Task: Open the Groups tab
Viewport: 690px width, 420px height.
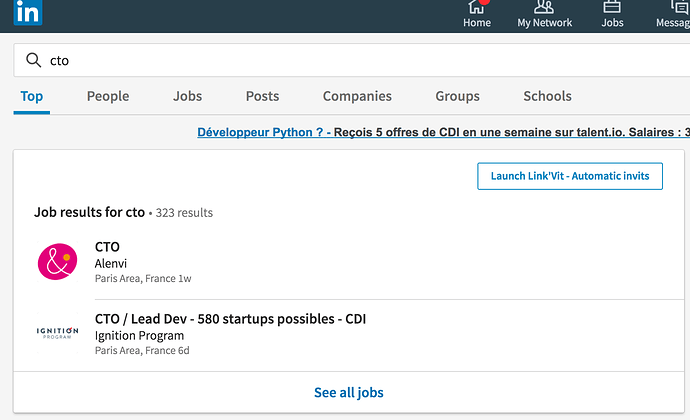Action: click(457, 96)
